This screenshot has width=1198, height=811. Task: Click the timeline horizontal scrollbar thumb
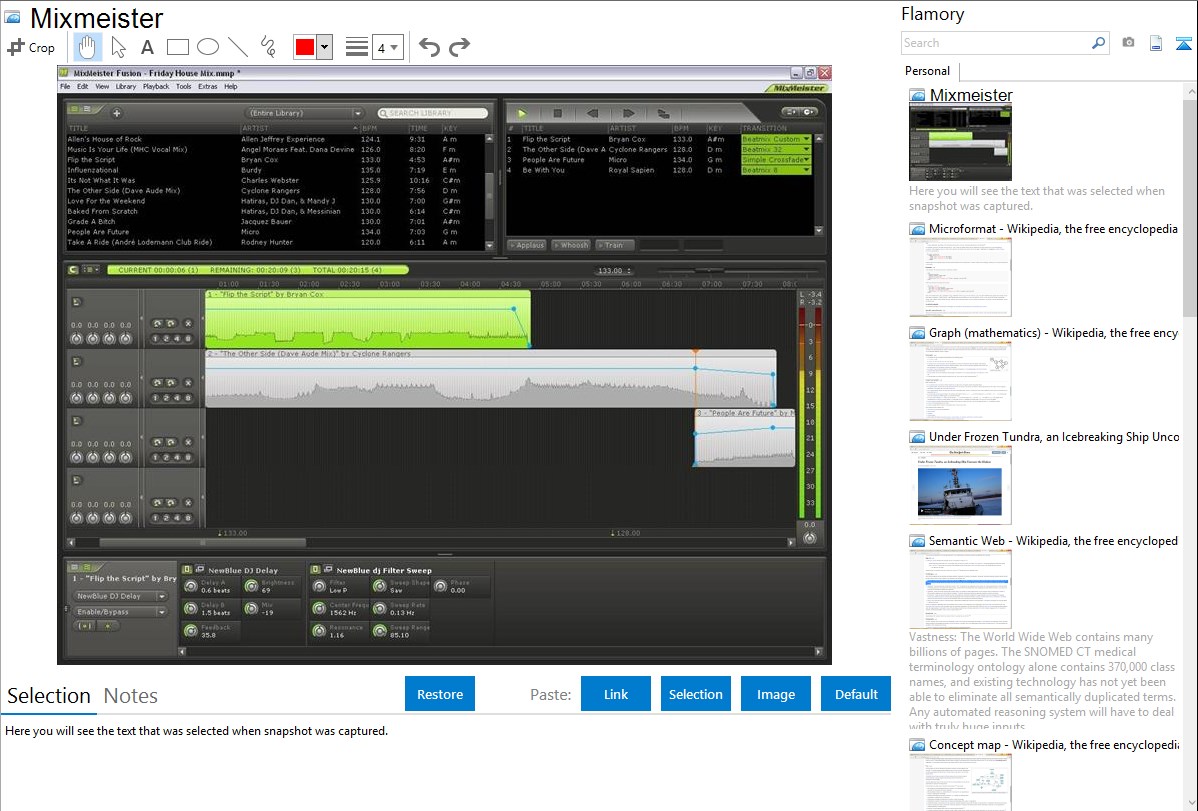tap(202, 543)
